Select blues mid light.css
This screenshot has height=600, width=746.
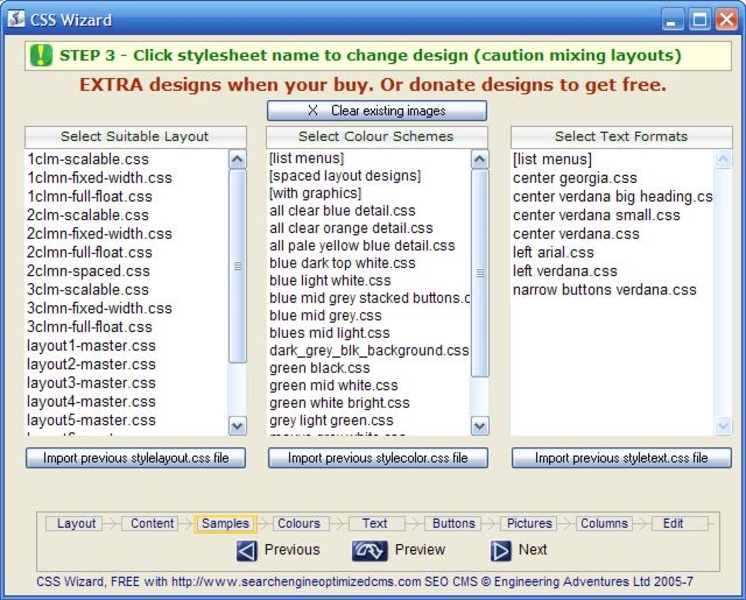click(330, 333)
